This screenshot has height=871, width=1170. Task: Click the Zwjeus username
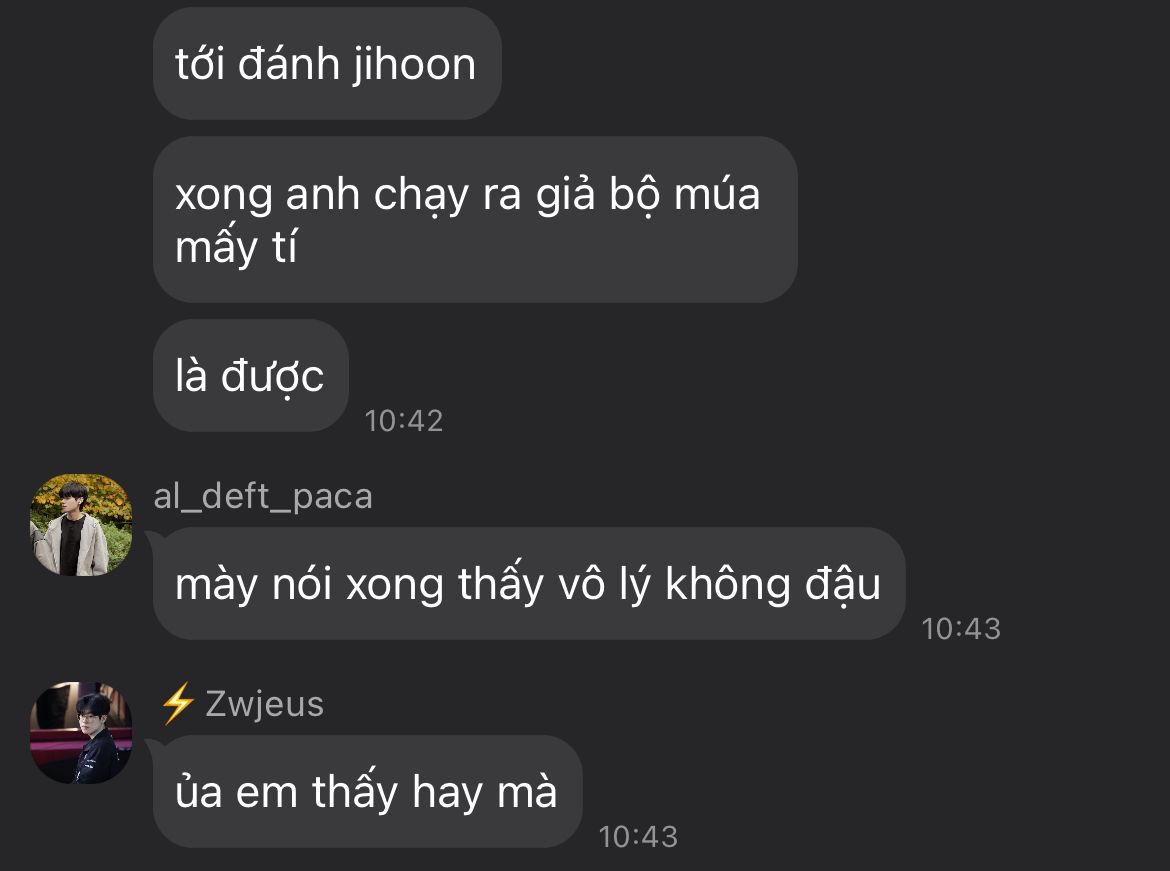[x=265, y=705]
